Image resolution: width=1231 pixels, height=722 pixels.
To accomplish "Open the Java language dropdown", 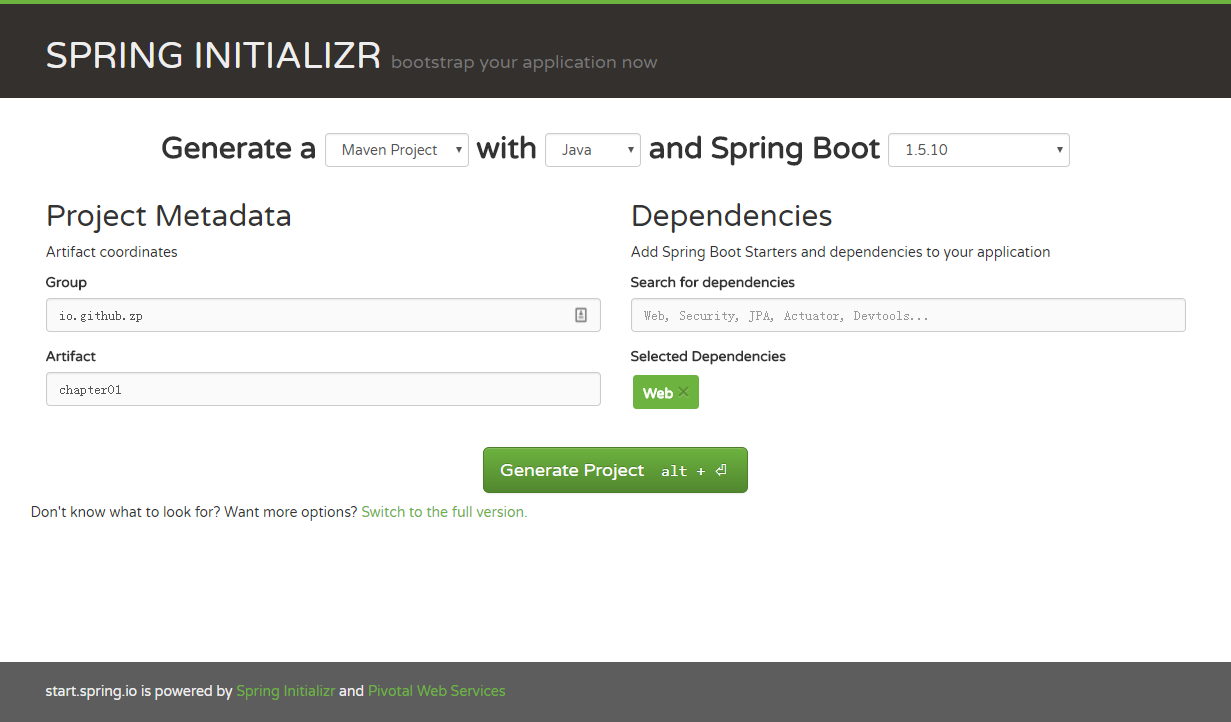I will (x=593, y=150).
